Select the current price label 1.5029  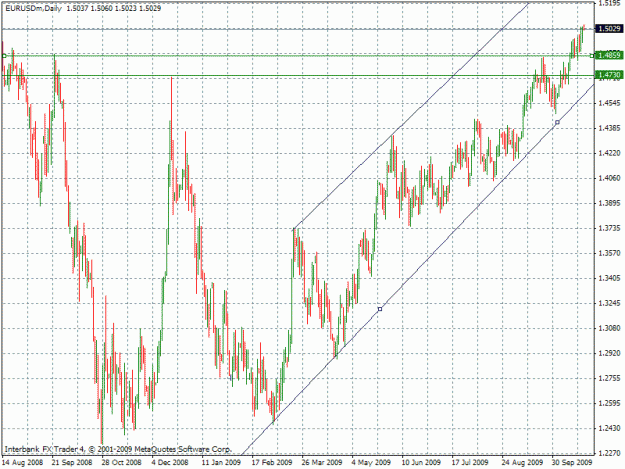pos(609,29)
